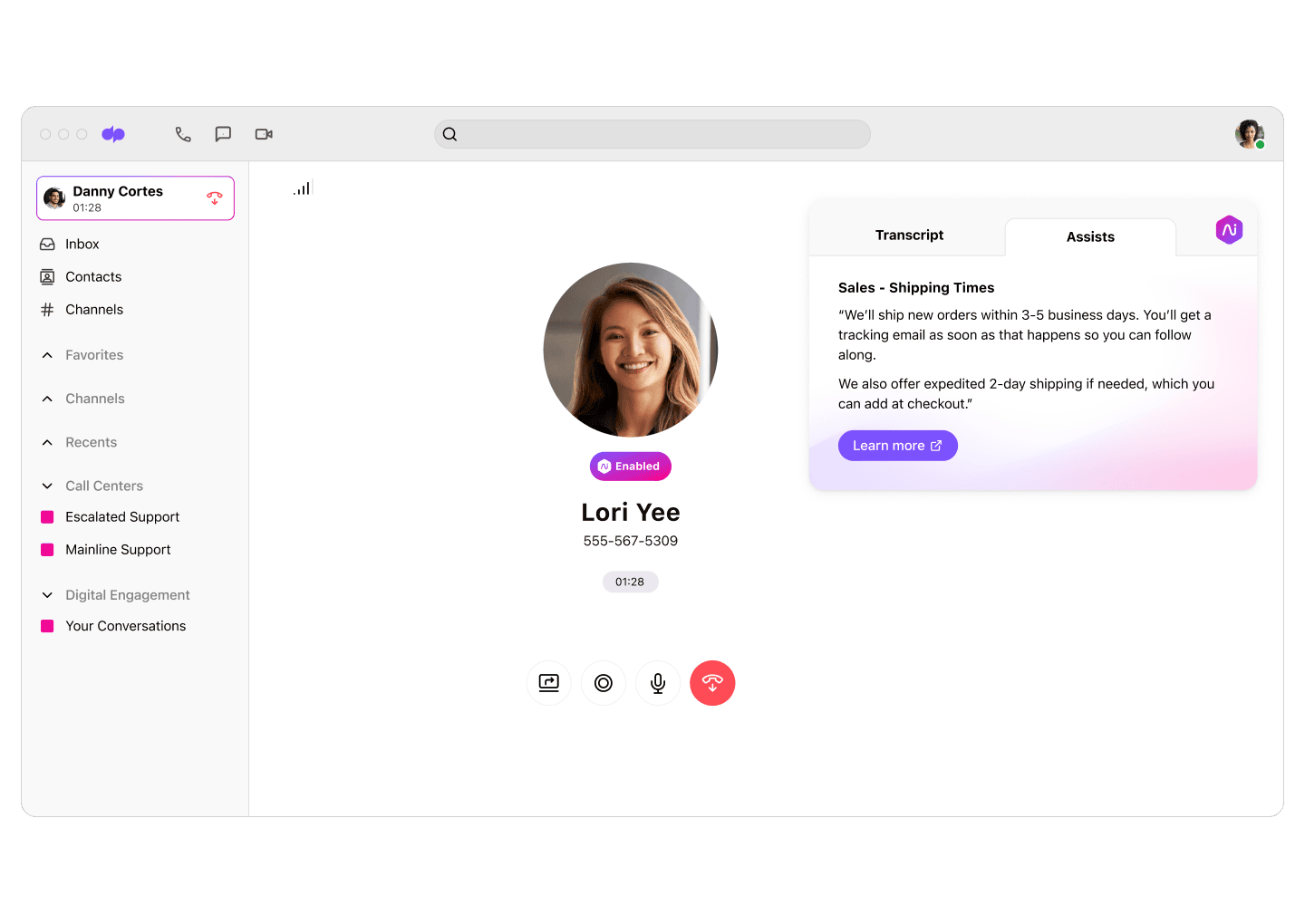Click Danny Cortes avatar in call card
Image resolution: width=1305 pixels, height=924 pixels.
pyautogui.click(x=54, y=197)
